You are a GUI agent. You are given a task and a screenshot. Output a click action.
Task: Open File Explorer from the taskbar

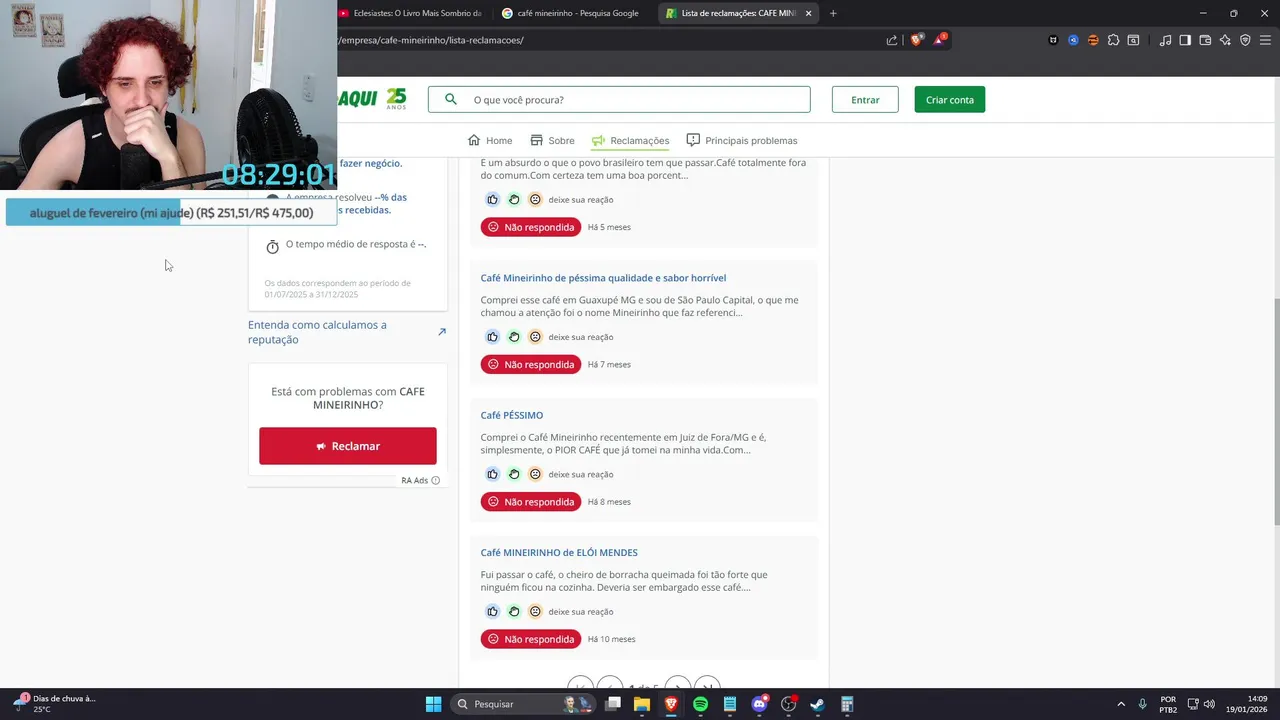tap(642, 704)
